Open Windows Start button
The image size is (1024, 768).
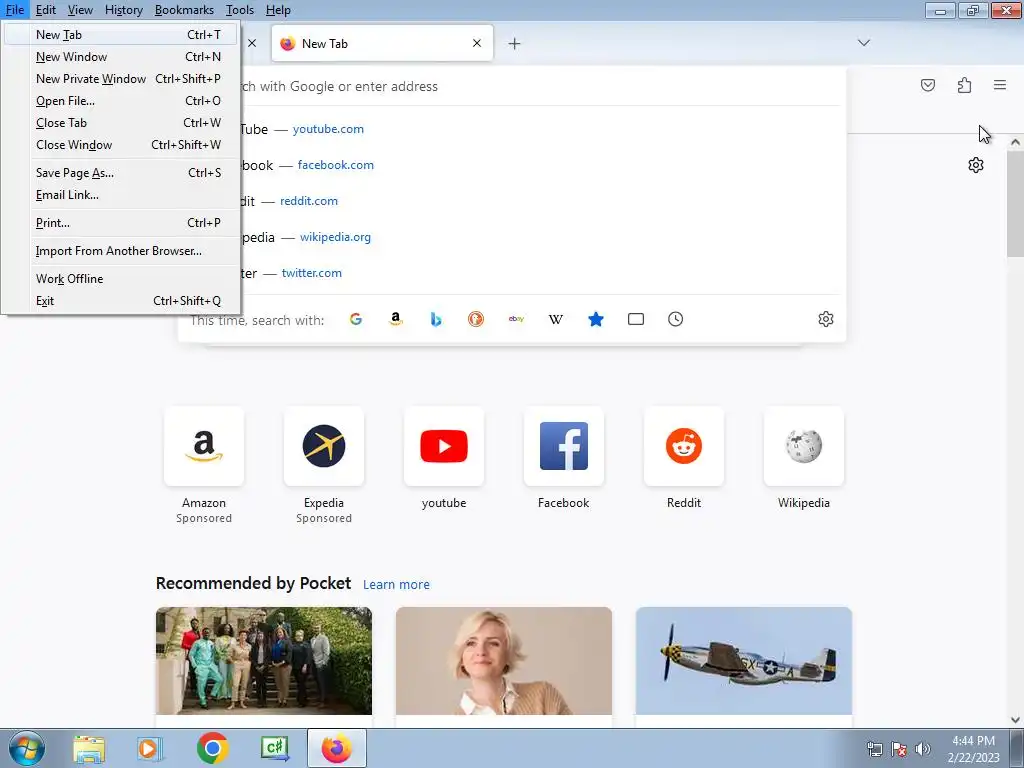click(27, 748)
